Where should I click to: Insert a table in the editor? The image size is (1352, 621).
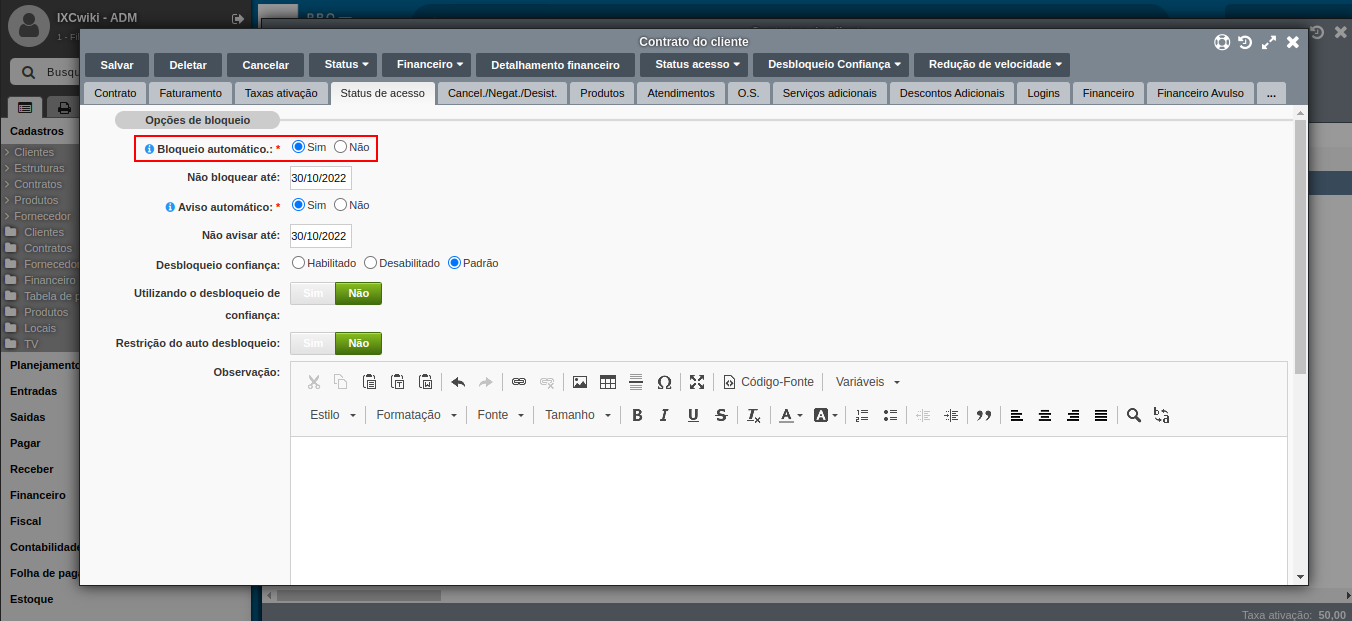pyautogui.click(x=608, y=382)
